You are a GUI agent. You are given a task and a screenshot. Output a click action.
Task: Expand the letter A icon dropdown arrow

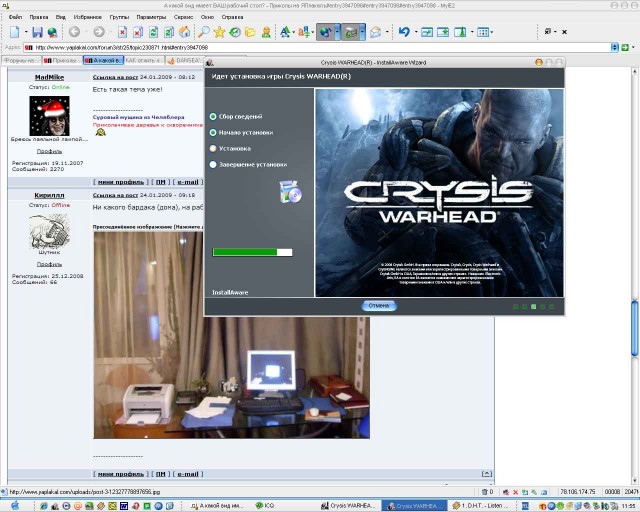(x=294, y=32)
